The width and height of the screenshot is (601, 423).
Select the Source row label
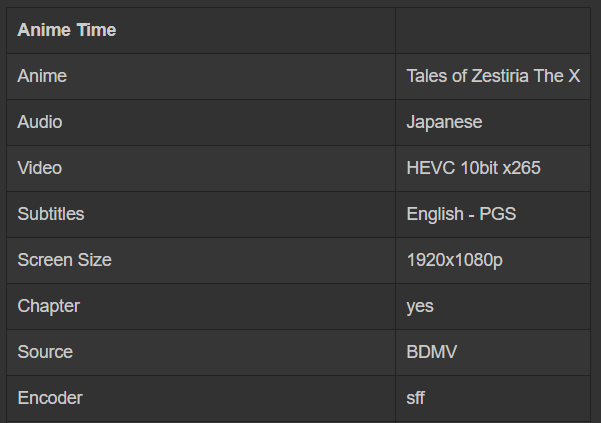pyautogui.click(x=45, y=352)
